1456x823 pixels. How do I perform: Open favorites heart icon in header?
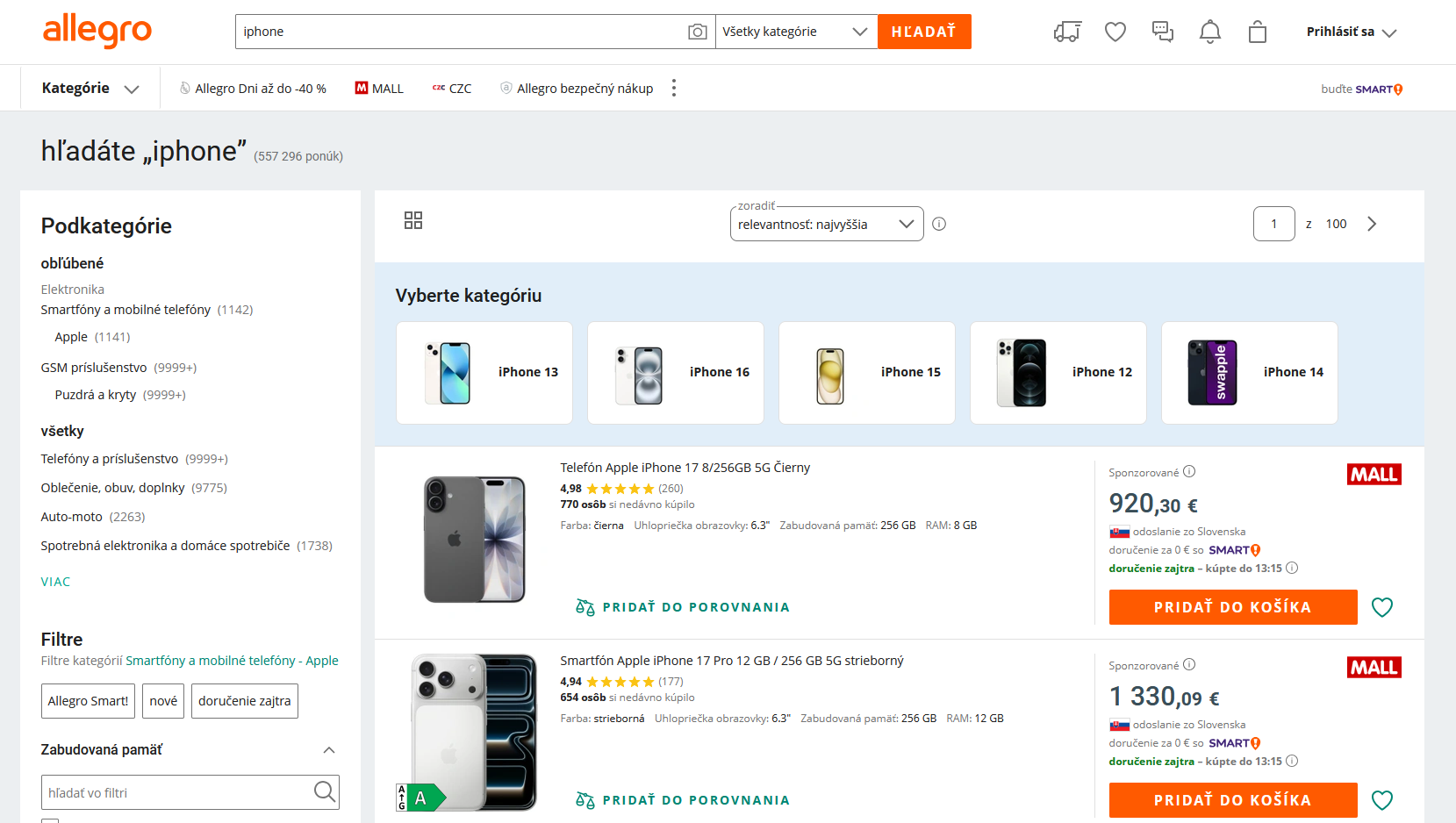point(1115,32)
